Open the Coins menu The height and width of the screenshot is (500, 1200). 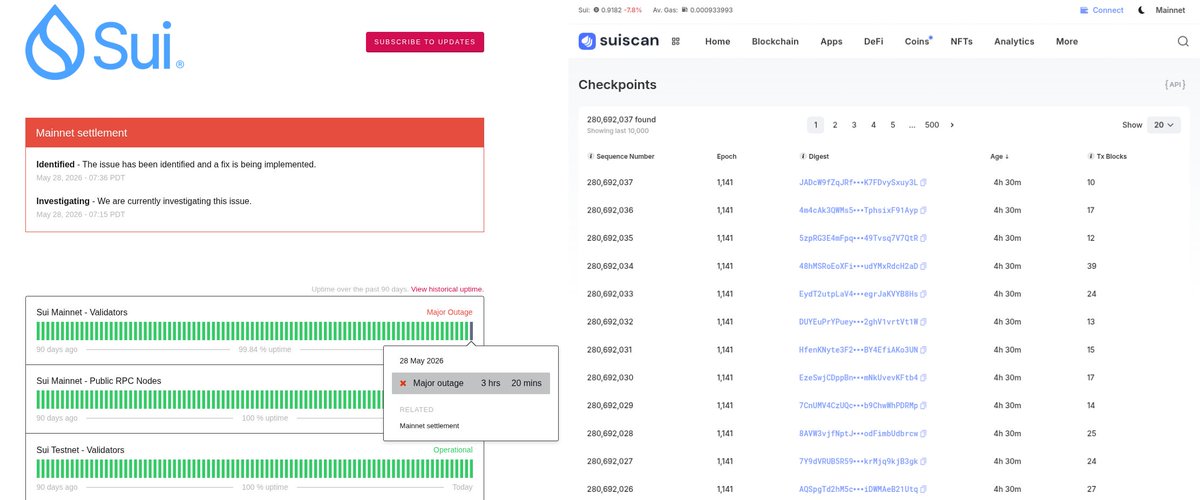click(917, 42)
